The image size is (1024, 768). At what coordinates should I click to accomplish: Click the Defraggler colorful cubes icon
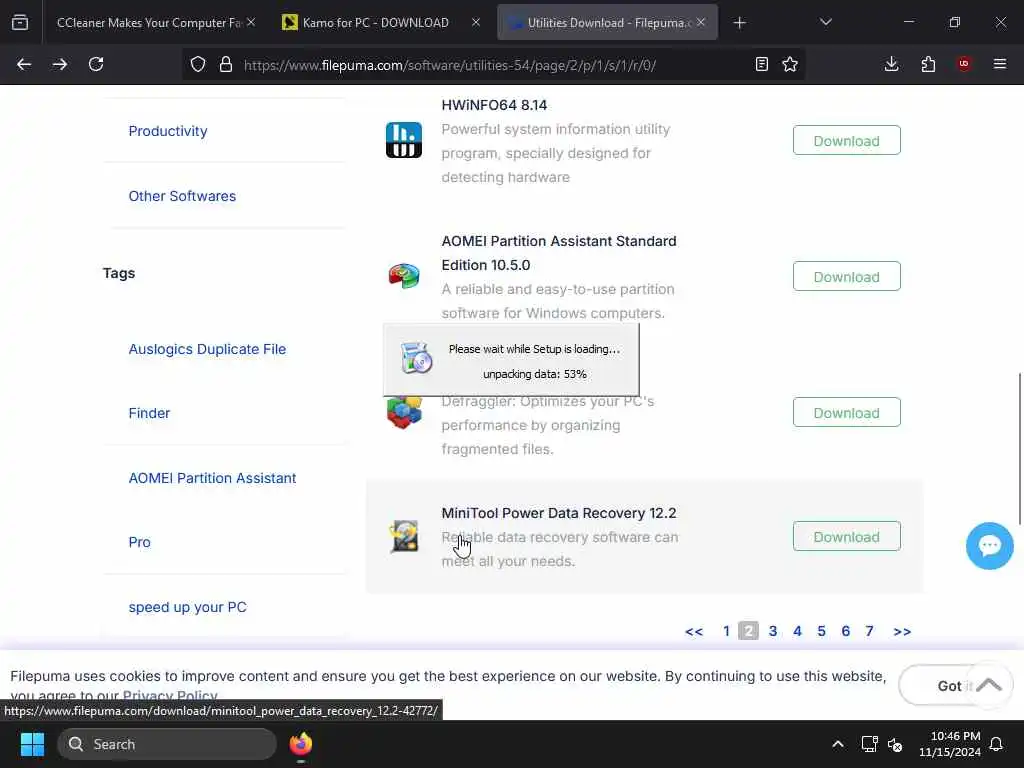click(x=404, y=413)
